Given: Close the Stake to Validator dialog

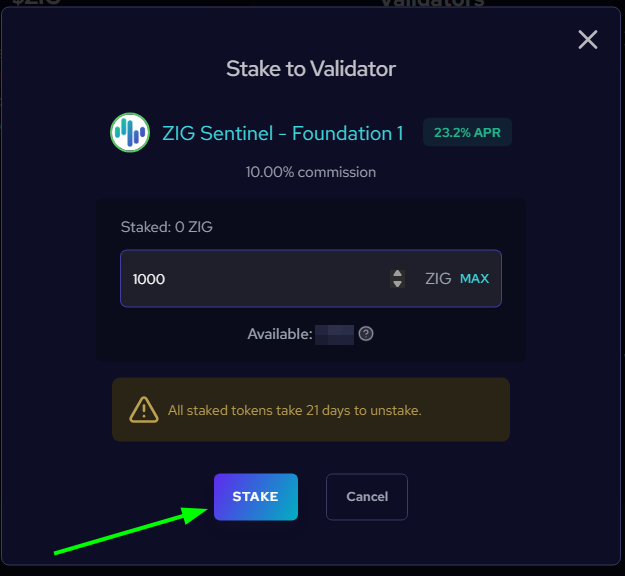Looking at the screenshot, I should [588, 40].
